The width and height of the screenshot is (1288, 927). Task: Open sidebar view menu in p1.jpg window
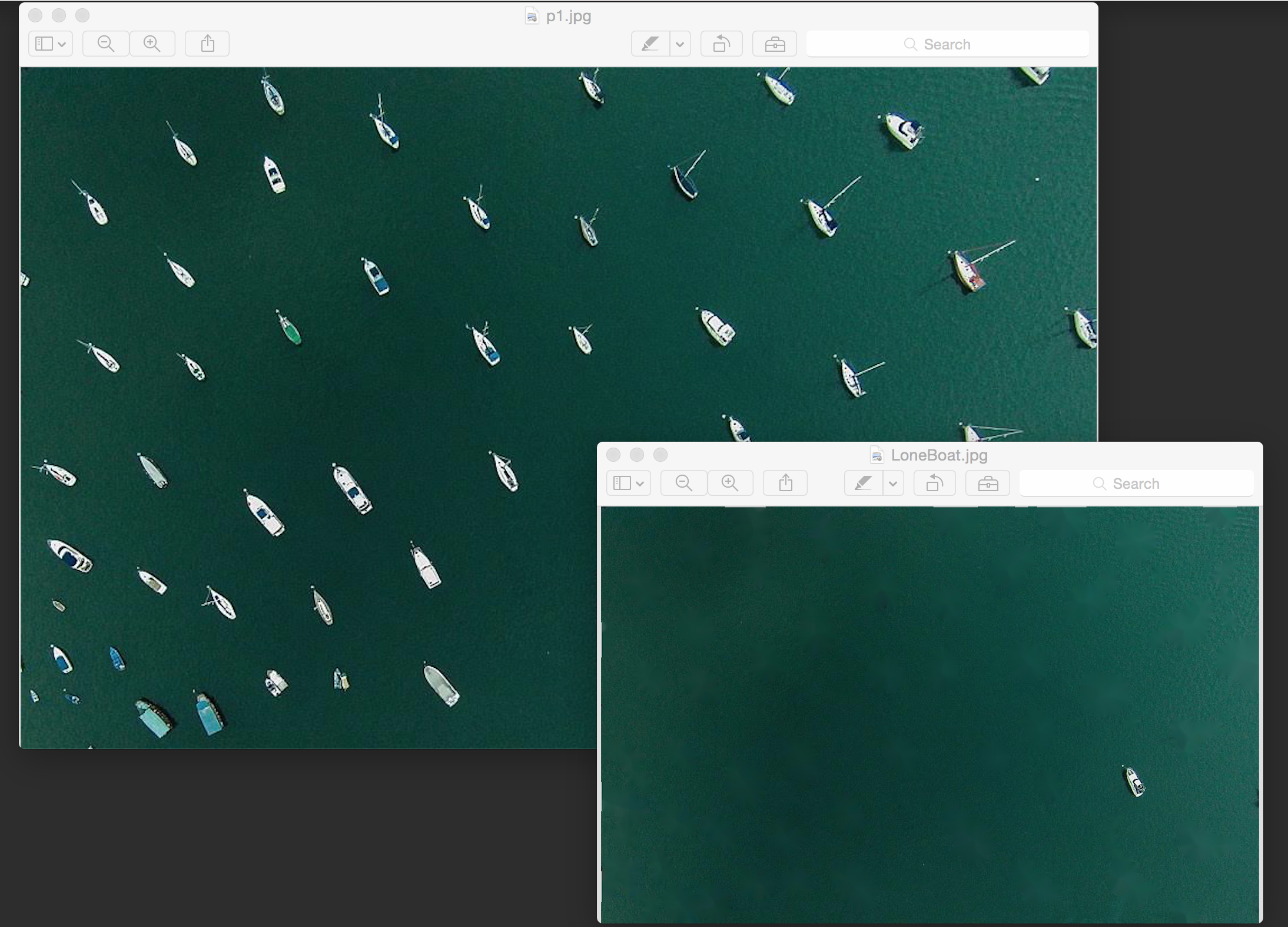51,44
